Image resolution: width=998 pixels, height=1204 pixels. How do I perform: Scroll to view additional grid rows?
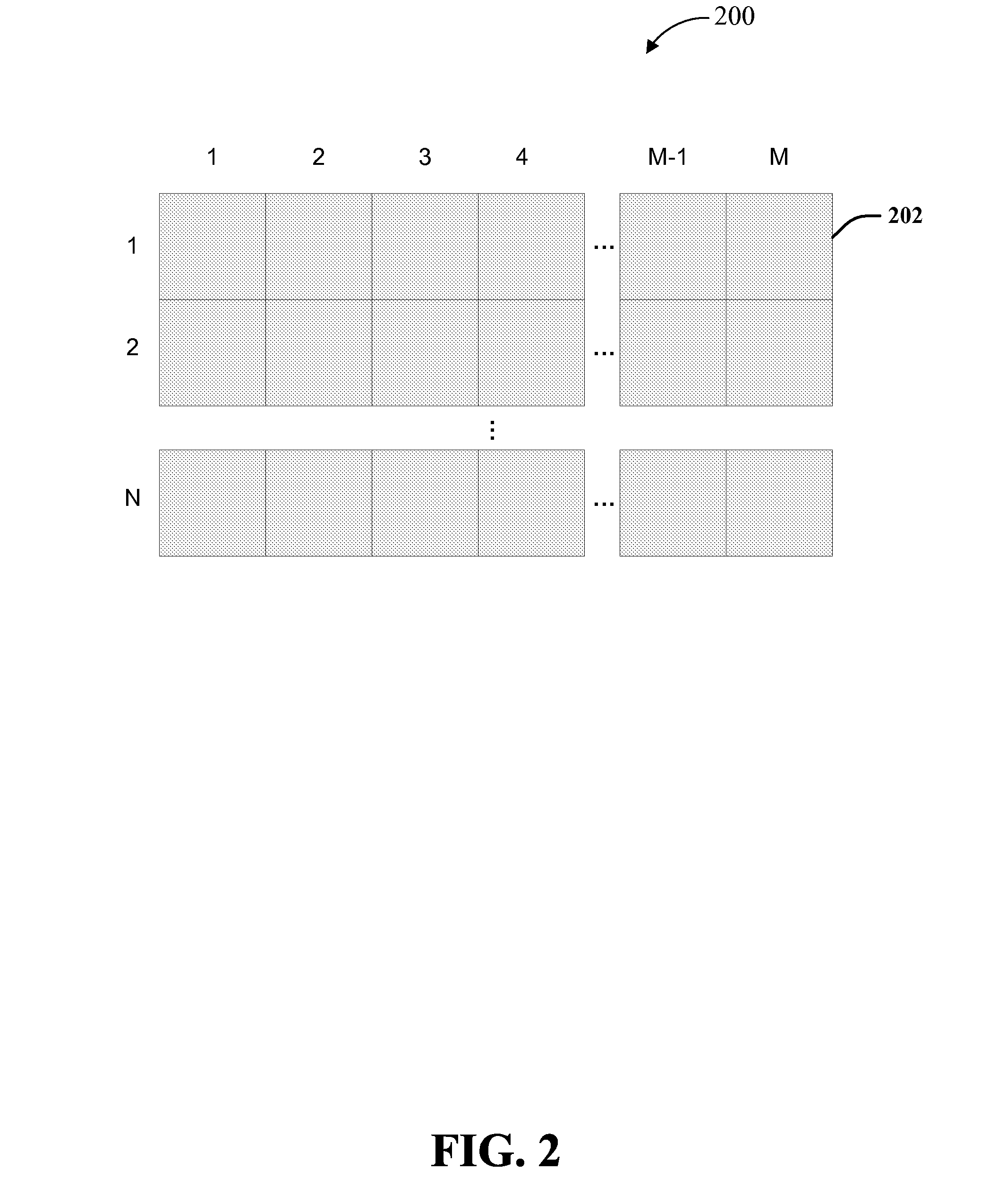click(490, 430)
